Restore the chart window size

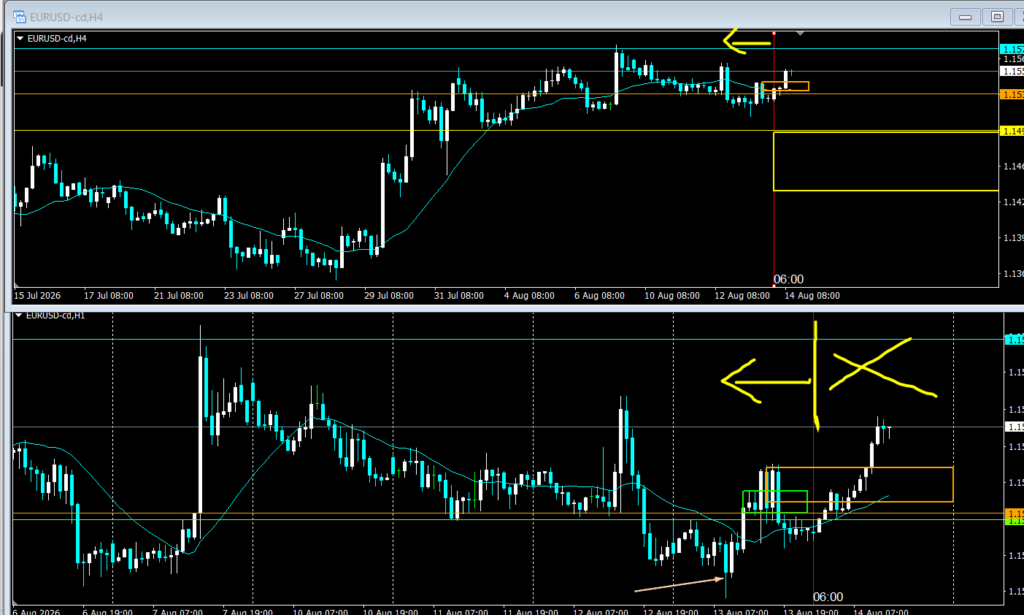tap(997, 17)
